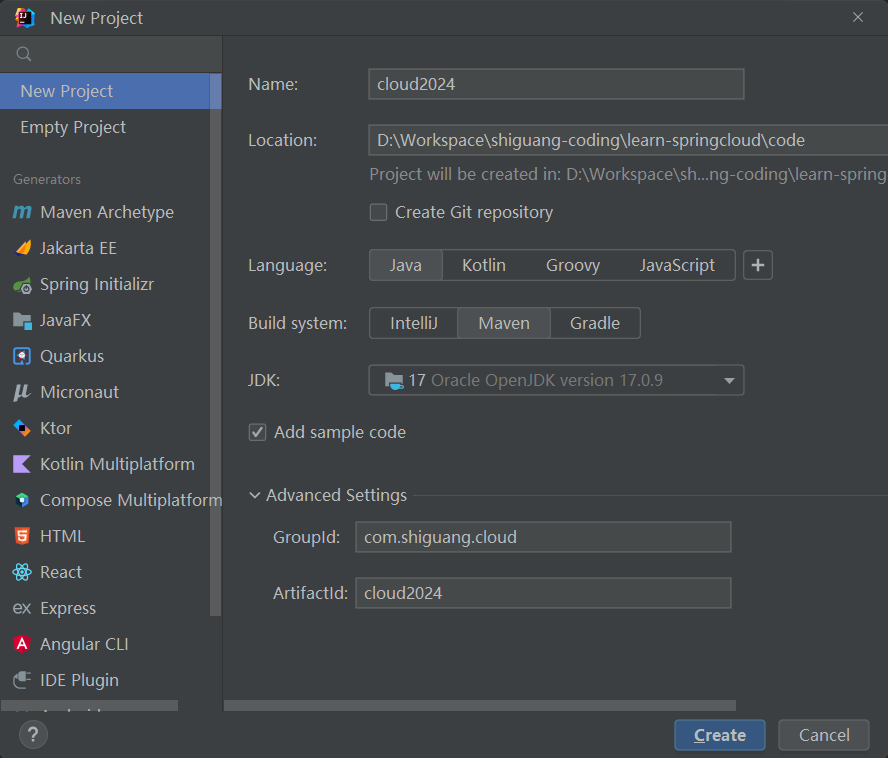Choose the JavaFX generator
The image size is (888, 758).
click(x=105, y=320)
